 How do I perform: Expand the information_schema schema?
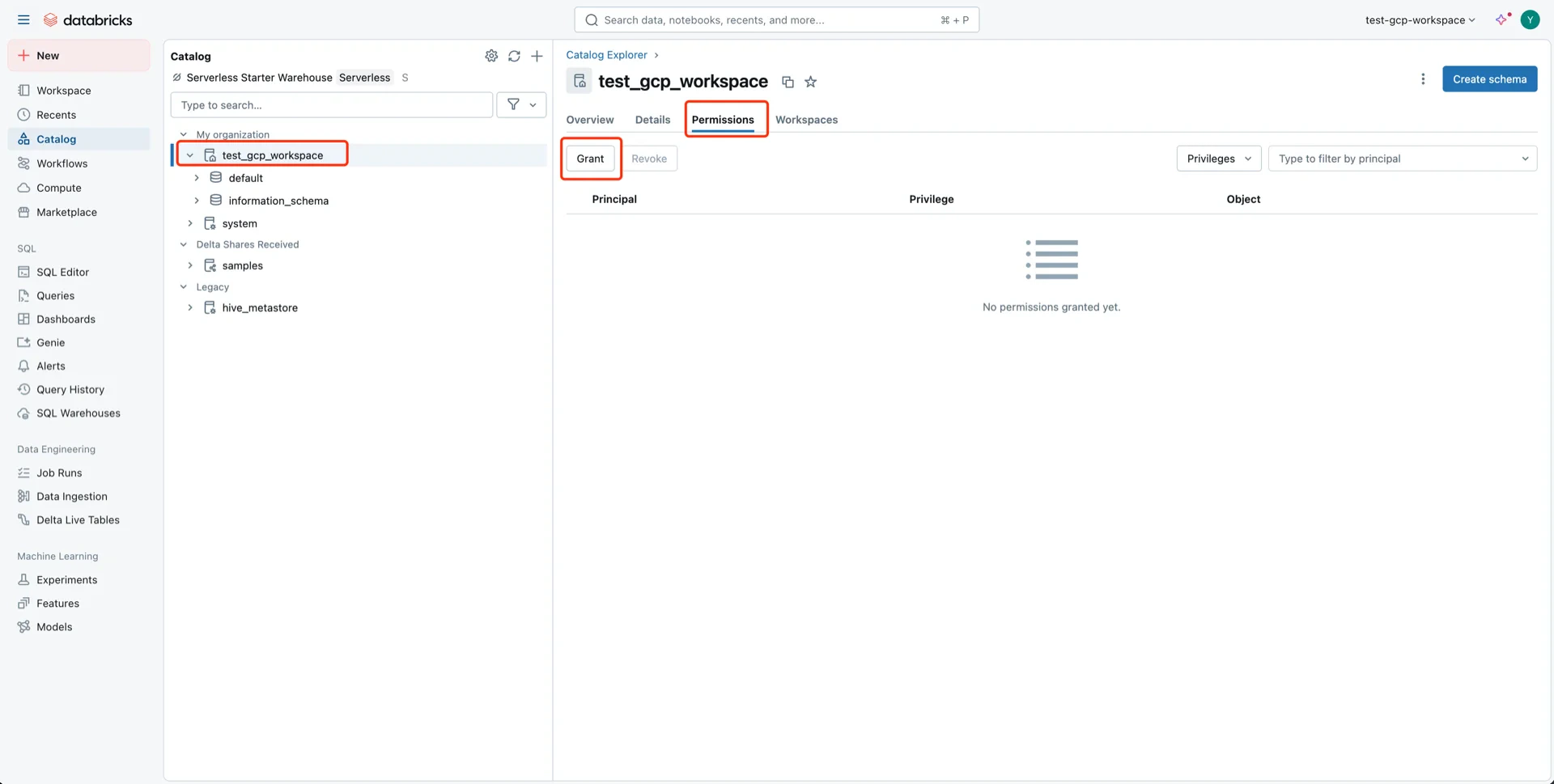pyautogui.click(x=197, y=201)
